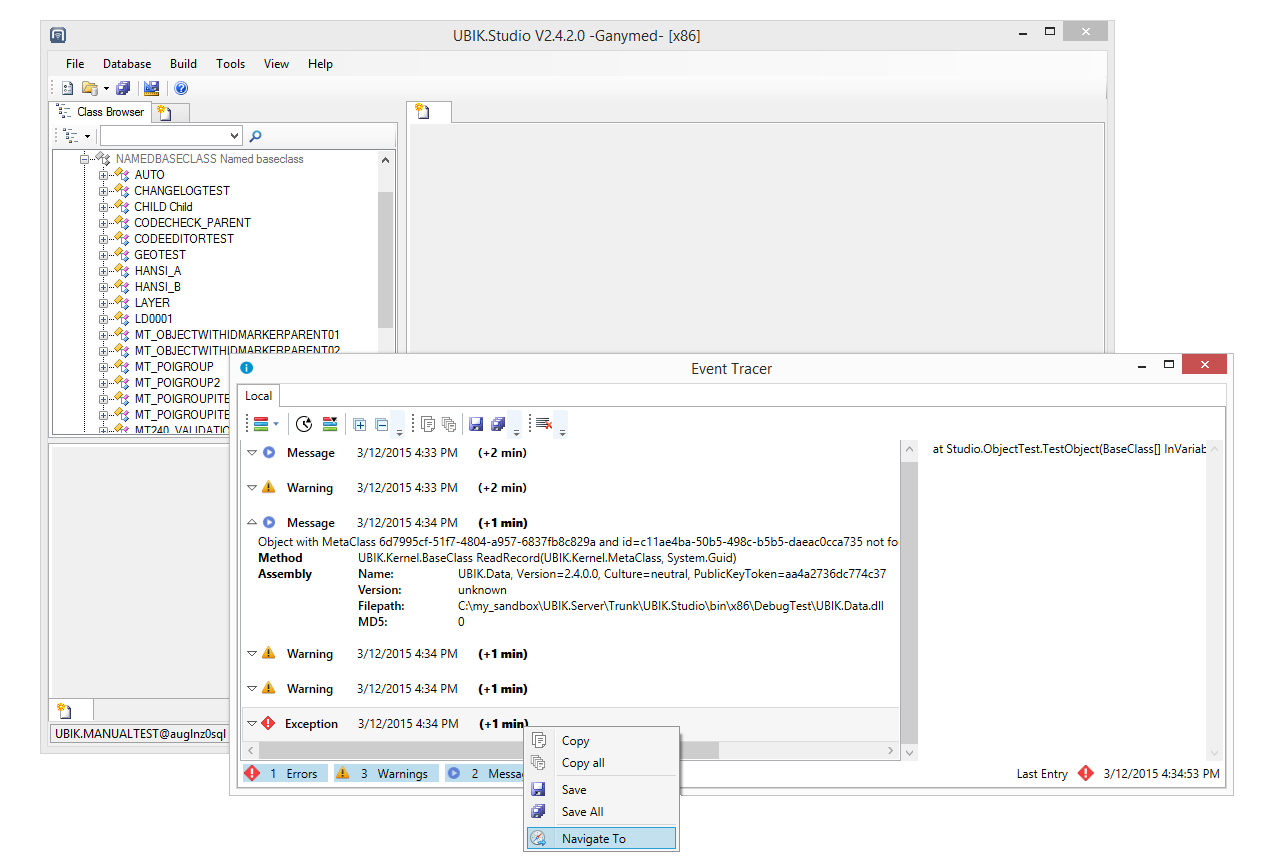
Task: Toggle the Messages filter in status bar
Action: click(x=485, y=773)
